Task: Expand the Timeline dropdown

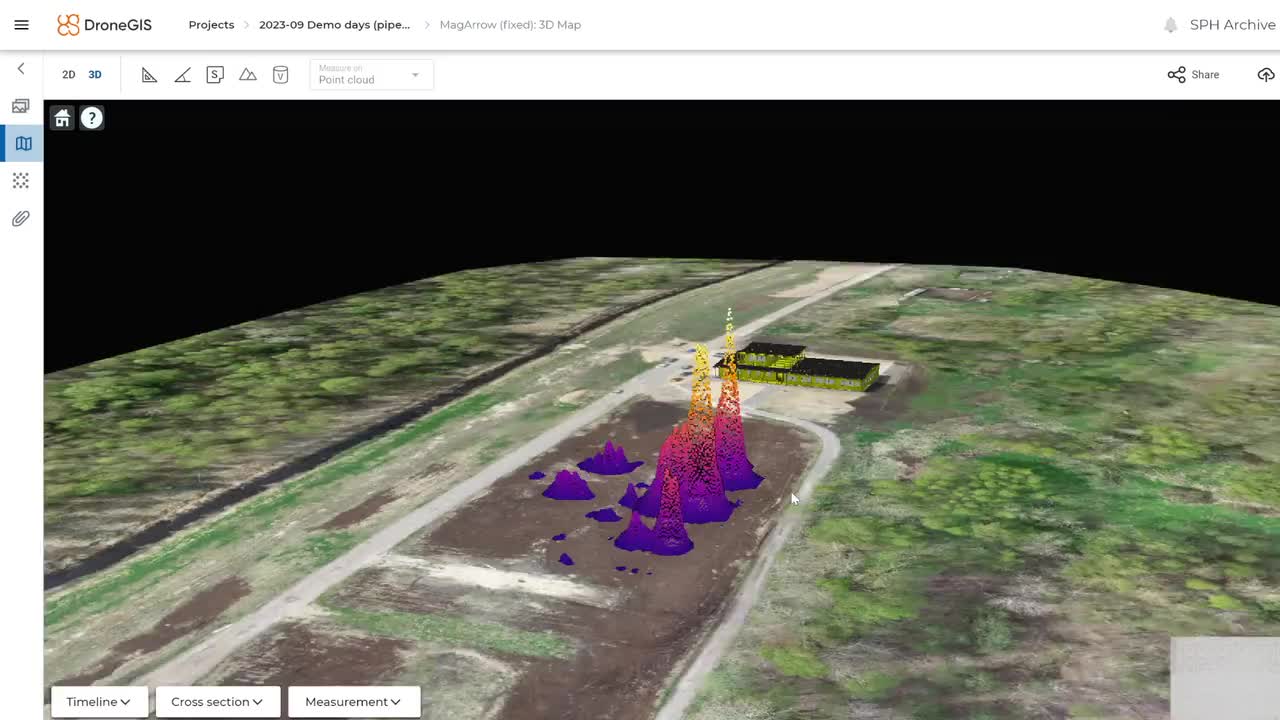Action: tap(97, 701)
